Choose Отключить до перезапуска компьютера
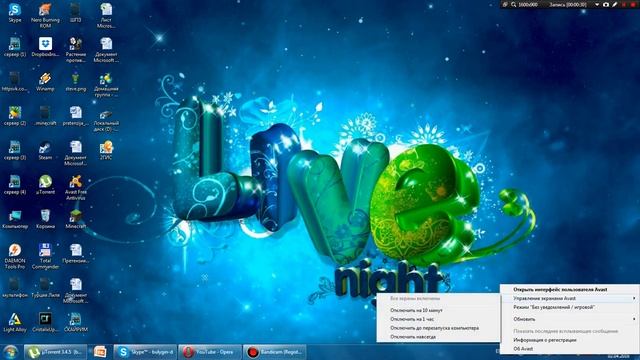The height and width of the screenshot is (360, 640). 438,328
